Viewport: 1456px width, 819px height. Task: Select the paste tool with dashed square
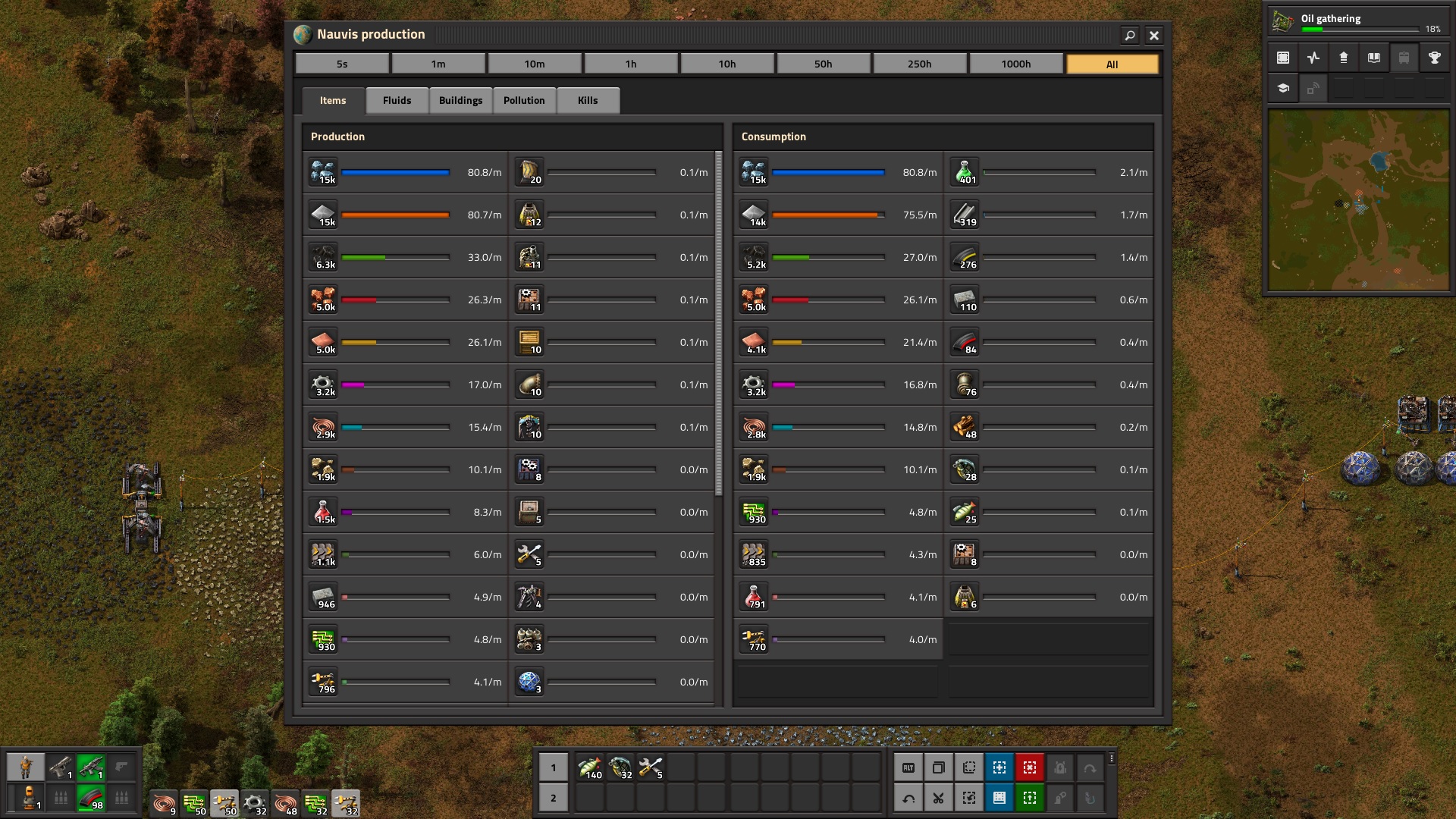pyautogui.click(x=969, y=767)
